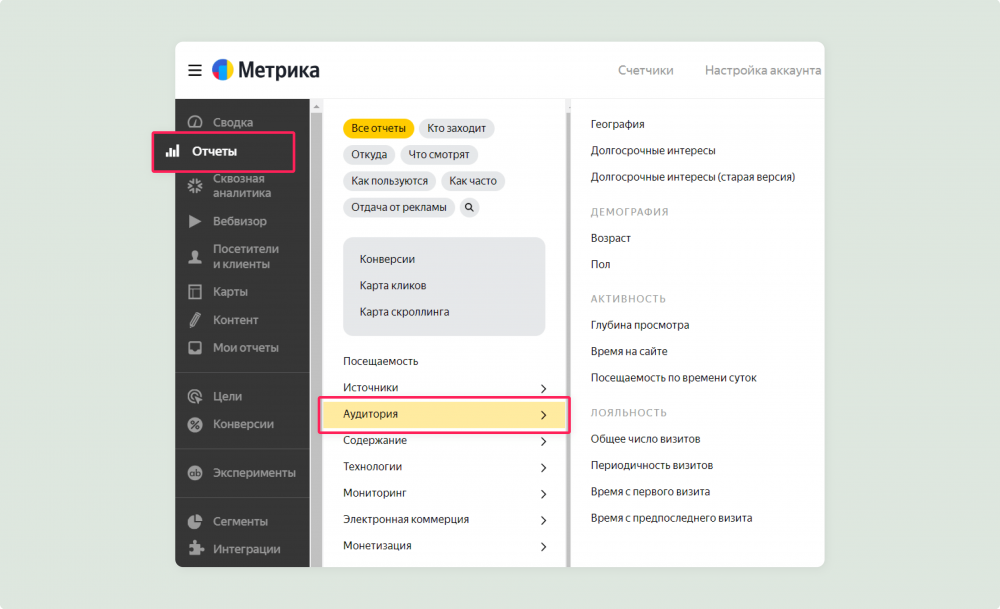Expand the Мониторинг submenu arrow

point(543,494)
